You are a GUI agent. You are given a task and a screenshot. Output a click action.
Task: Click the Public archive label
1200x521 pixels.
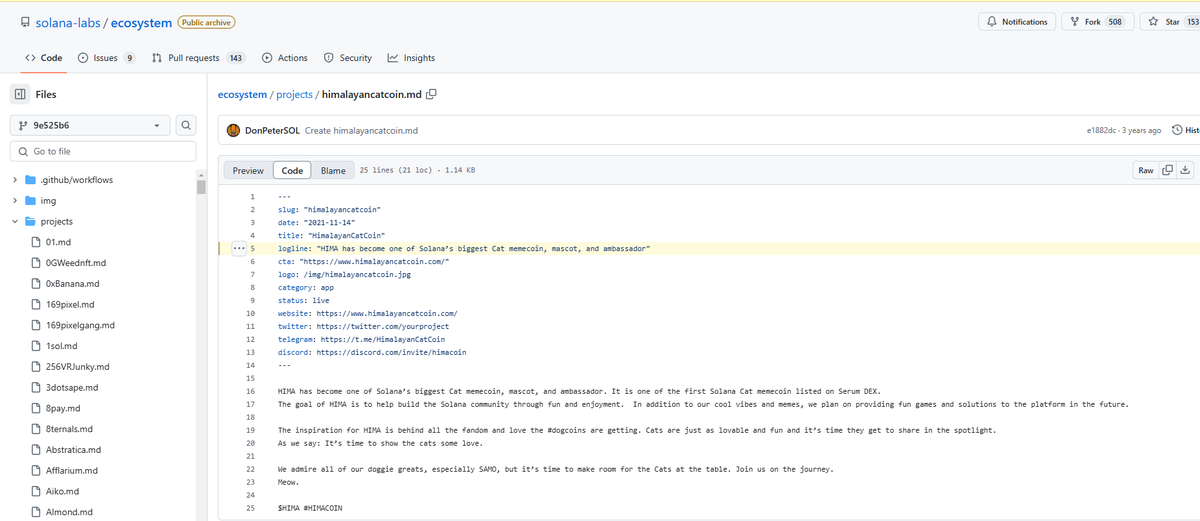pos(206,22)
